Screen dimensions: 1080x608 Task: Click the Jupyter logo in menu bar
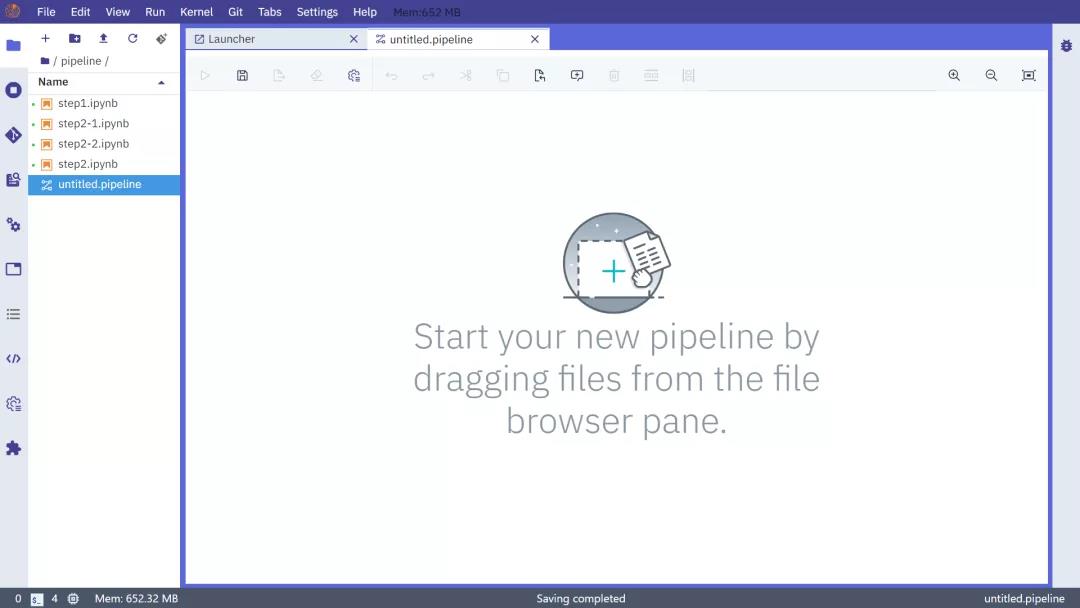[x=12, y=12]
